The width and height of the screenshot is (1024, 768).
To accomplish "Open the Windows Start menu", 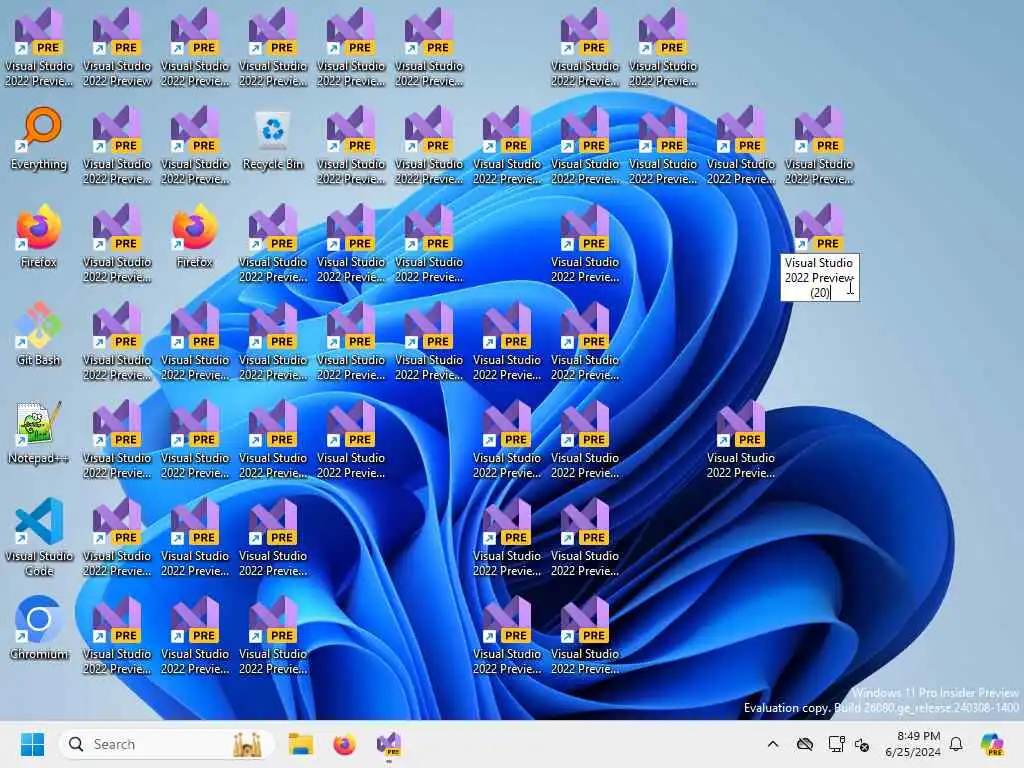I will (x=32, y=744).
